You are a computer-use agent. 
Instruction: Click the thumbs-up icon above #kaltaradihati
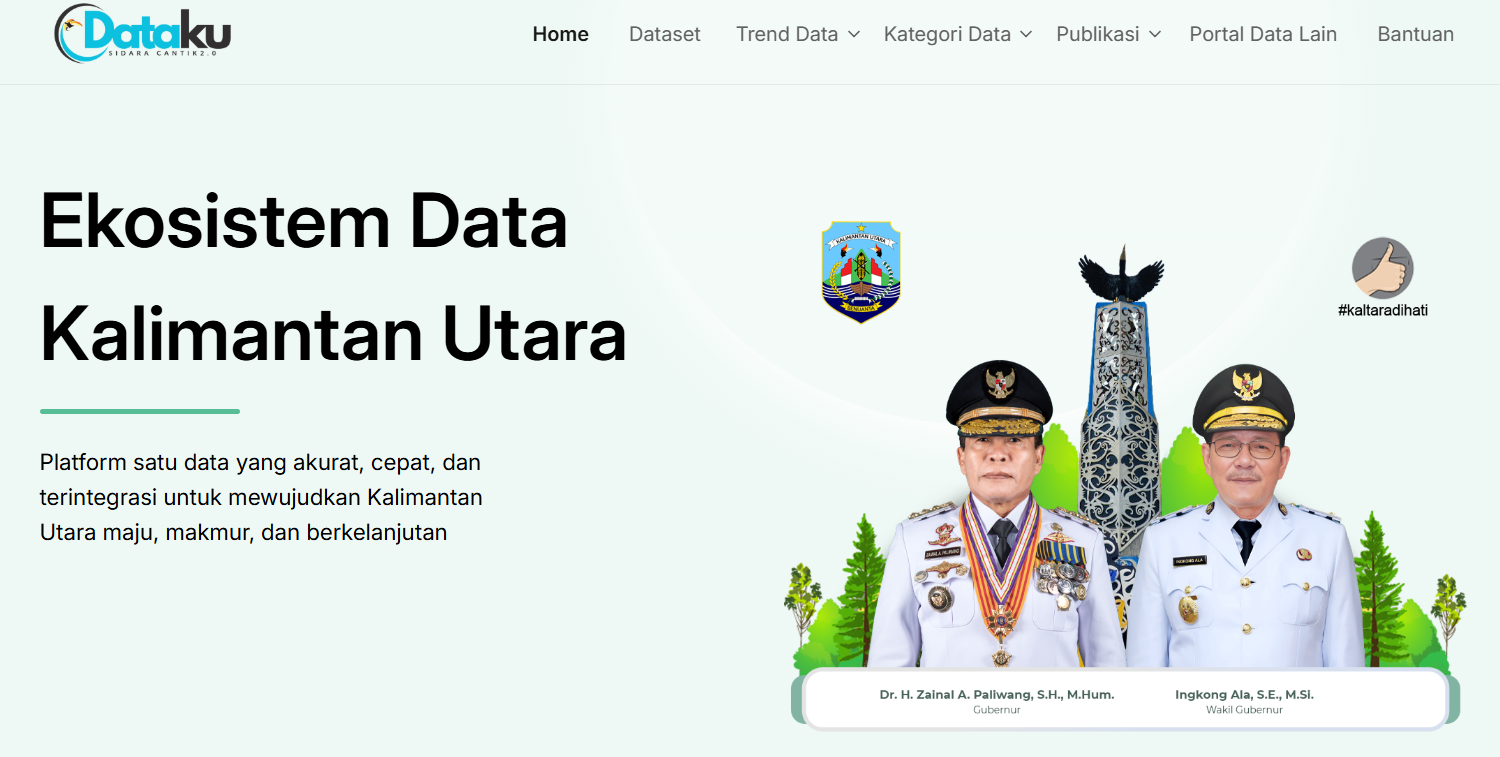(1382, 268)
